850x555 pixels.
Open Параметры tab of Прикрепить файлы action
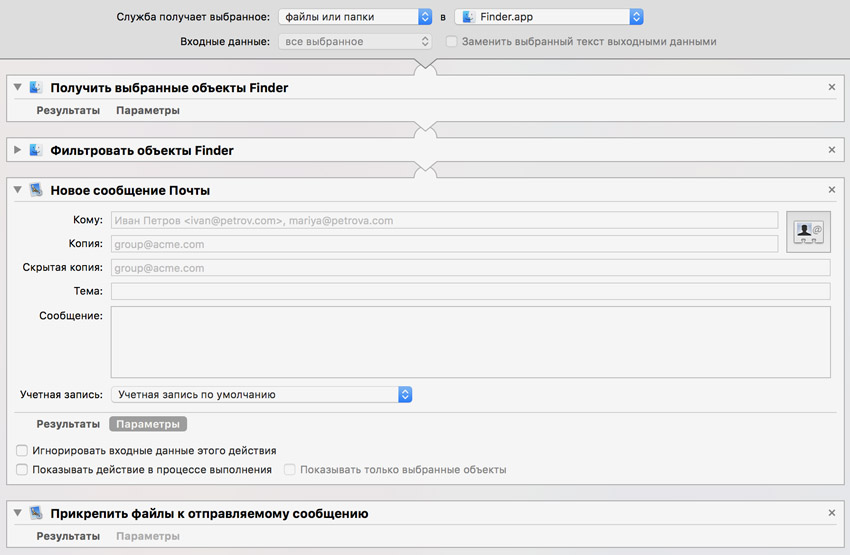[148, 536]
